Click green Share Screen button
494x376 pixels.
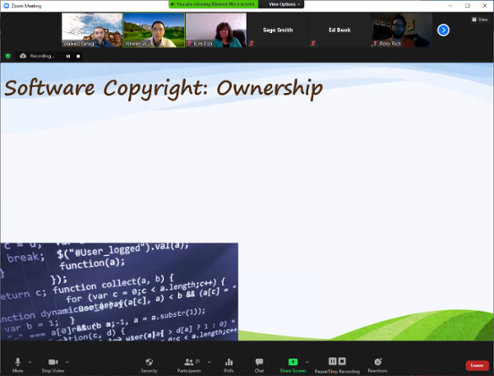point(293,365)
